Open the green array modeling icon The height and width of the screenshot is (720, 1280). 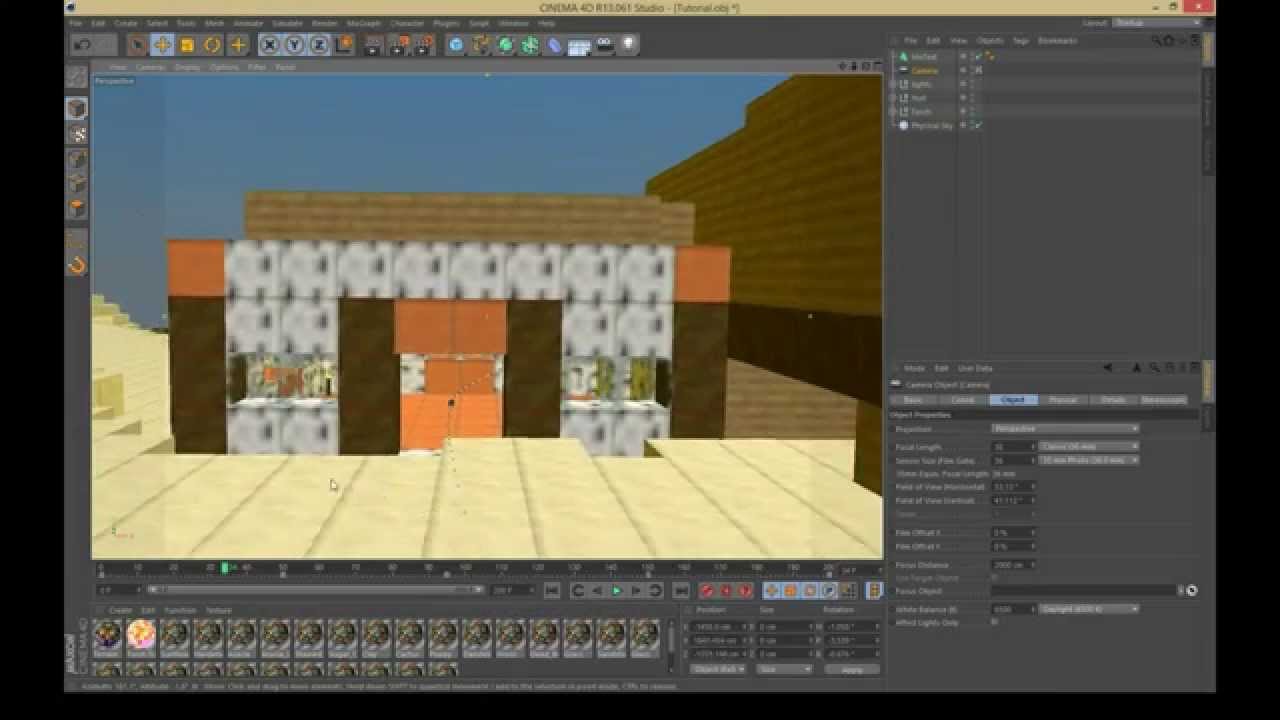click(x=530, y=45)
